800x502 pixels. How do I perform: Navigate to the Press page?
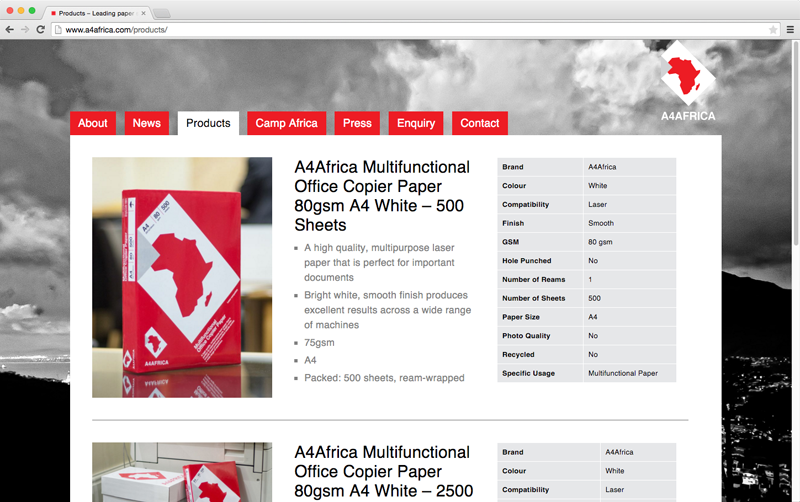357,123
